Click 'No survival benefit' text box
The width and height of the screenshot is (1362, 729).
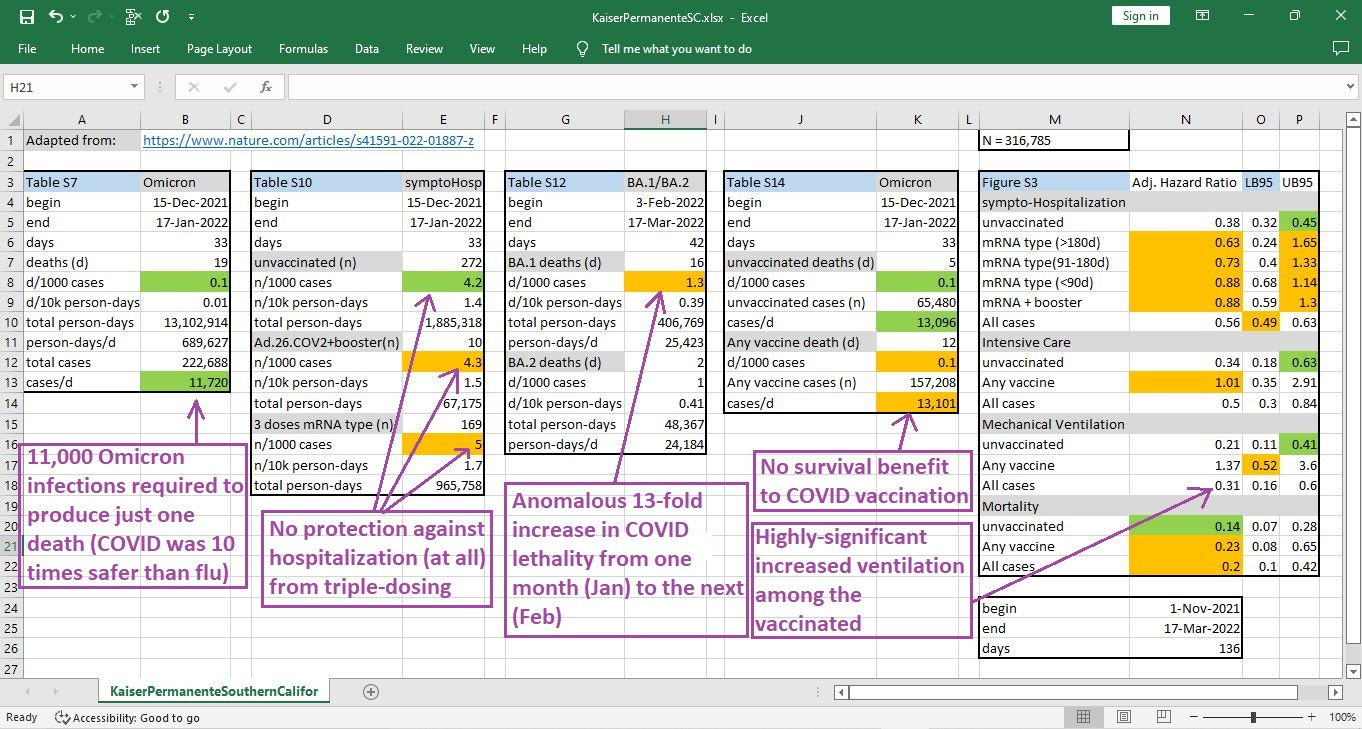pyautogui.click(x=863, y=481)
